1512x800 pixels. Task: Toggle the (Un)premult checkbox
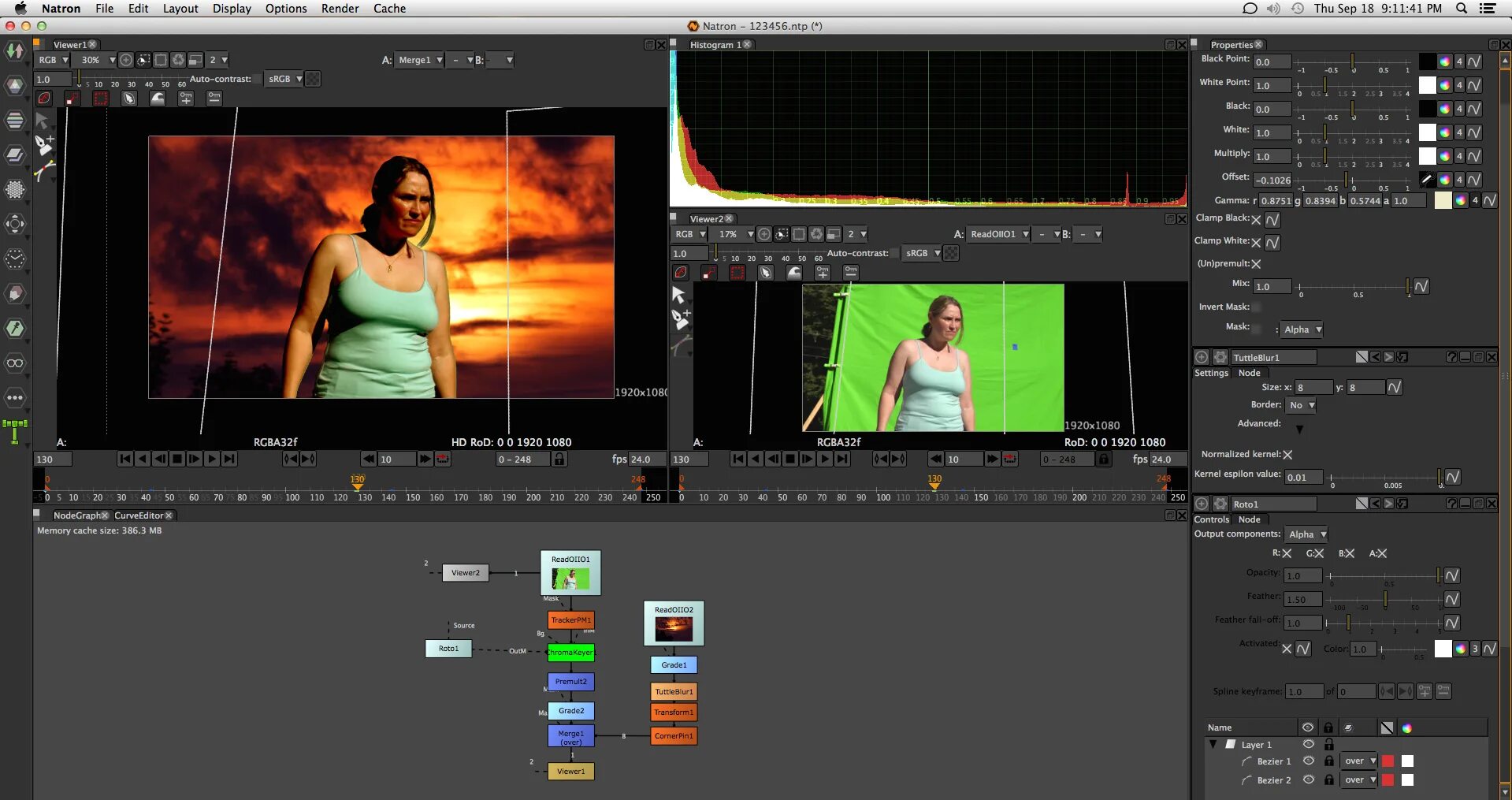tap(1256, 264)
